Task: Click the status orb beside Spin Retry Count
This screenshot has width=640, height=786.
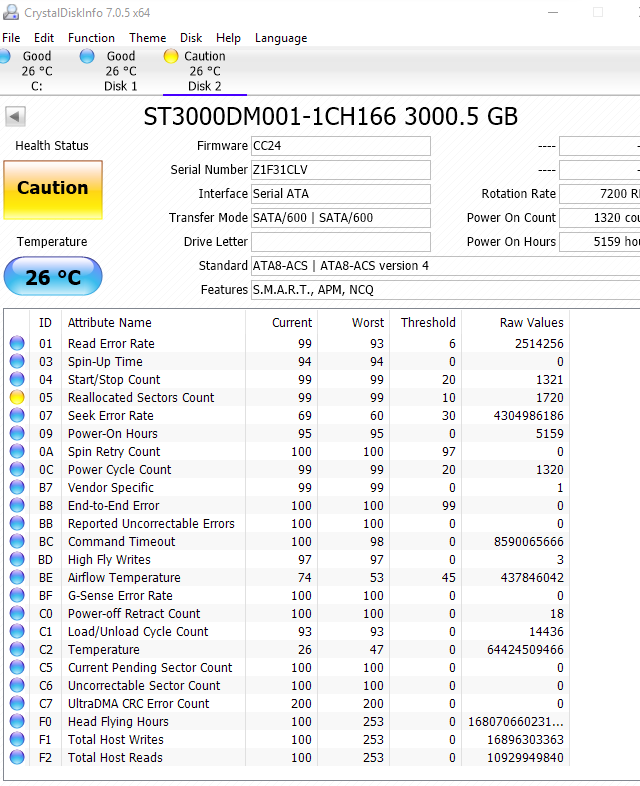Action: (x=17, y=452)
